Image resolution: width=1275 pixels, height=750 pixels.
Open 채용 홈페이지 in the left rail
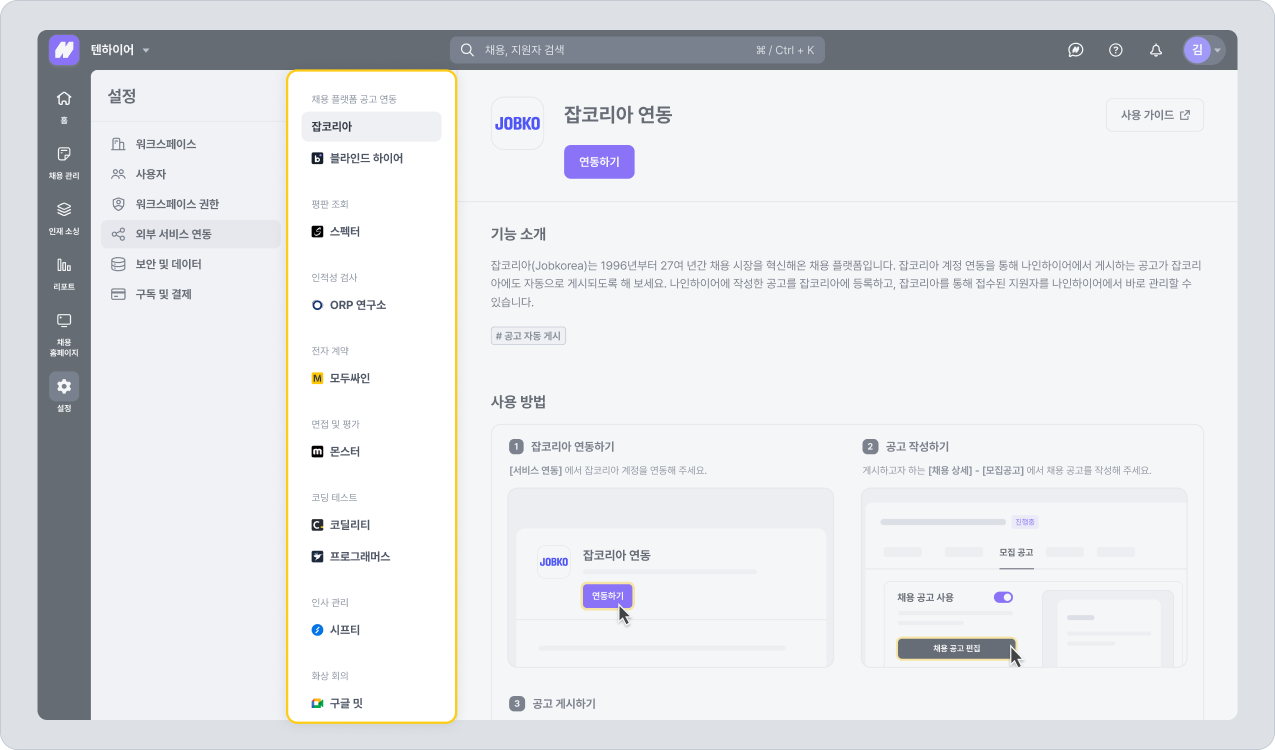point(64,334)
